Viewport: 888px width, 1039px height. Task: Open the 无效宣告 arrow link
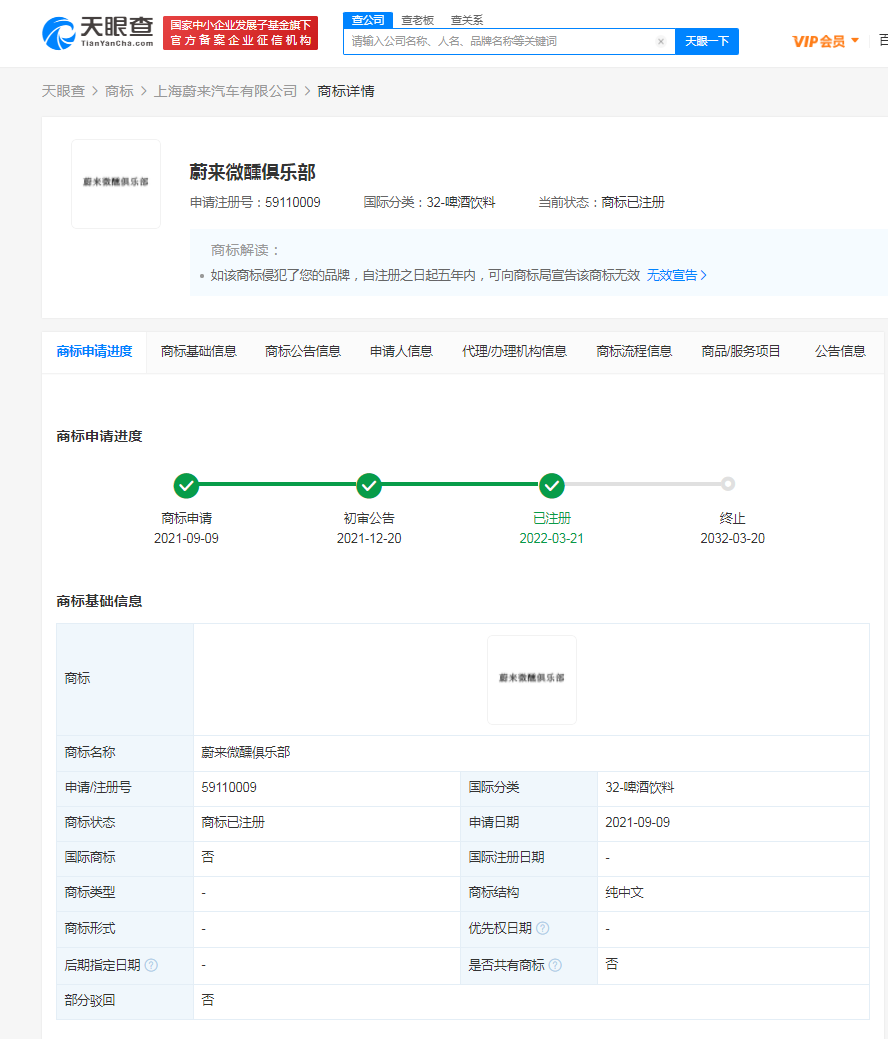[677, 275]
